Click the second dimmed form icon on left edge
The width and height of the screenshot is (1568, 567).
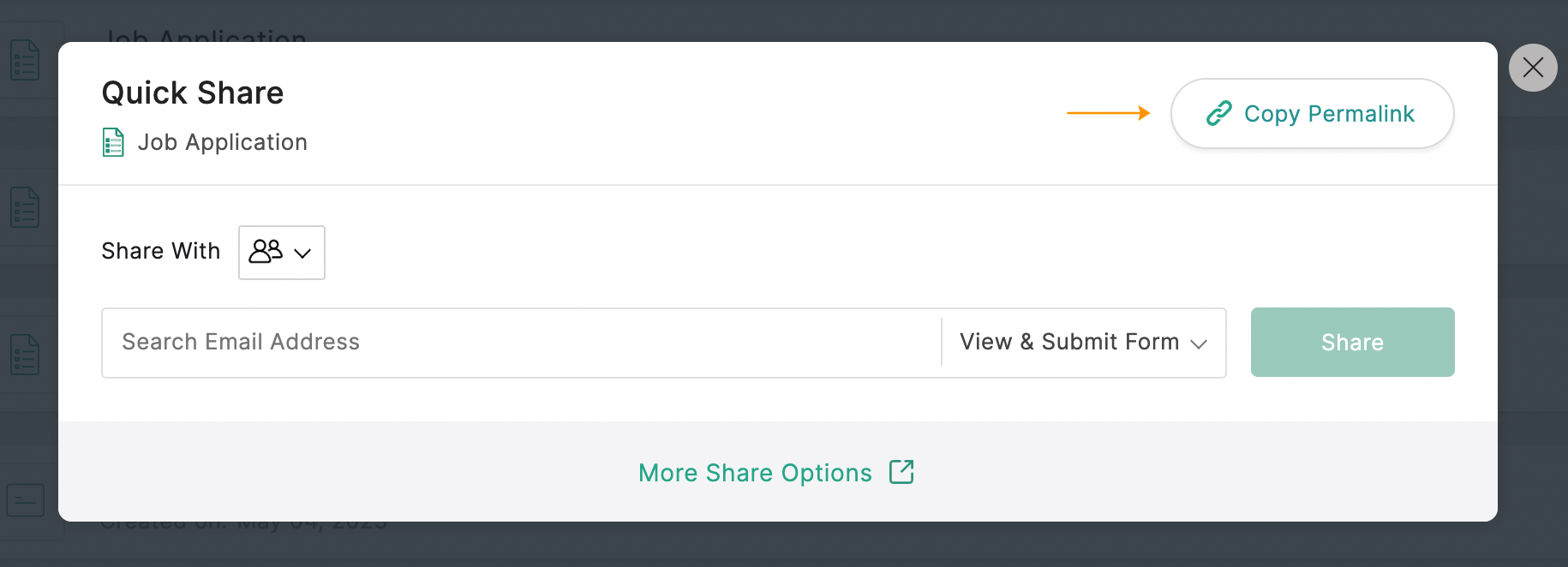(x=25, y=207)
